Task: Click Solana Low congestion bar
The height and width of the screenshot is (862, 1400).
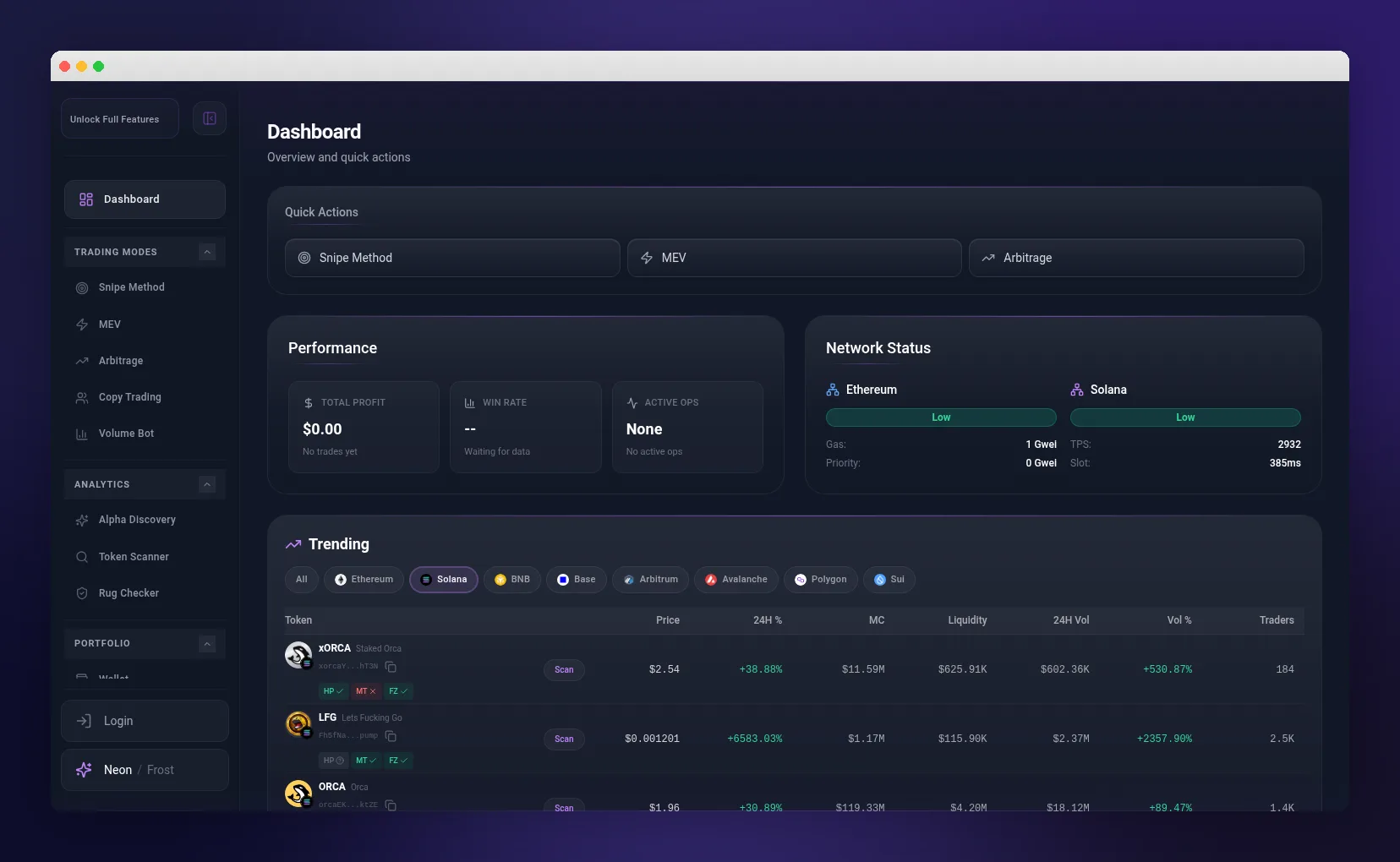Action: pos(1185,417)
